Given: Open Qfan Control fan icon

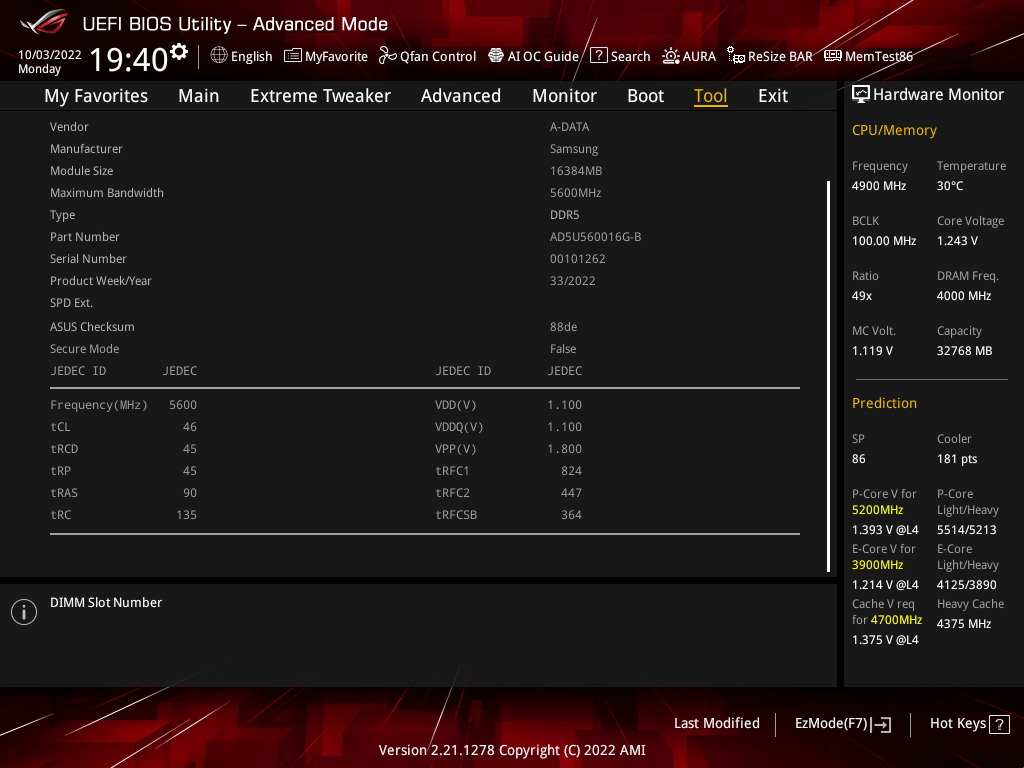Looking at the screenshot, I should click(387, 56).
